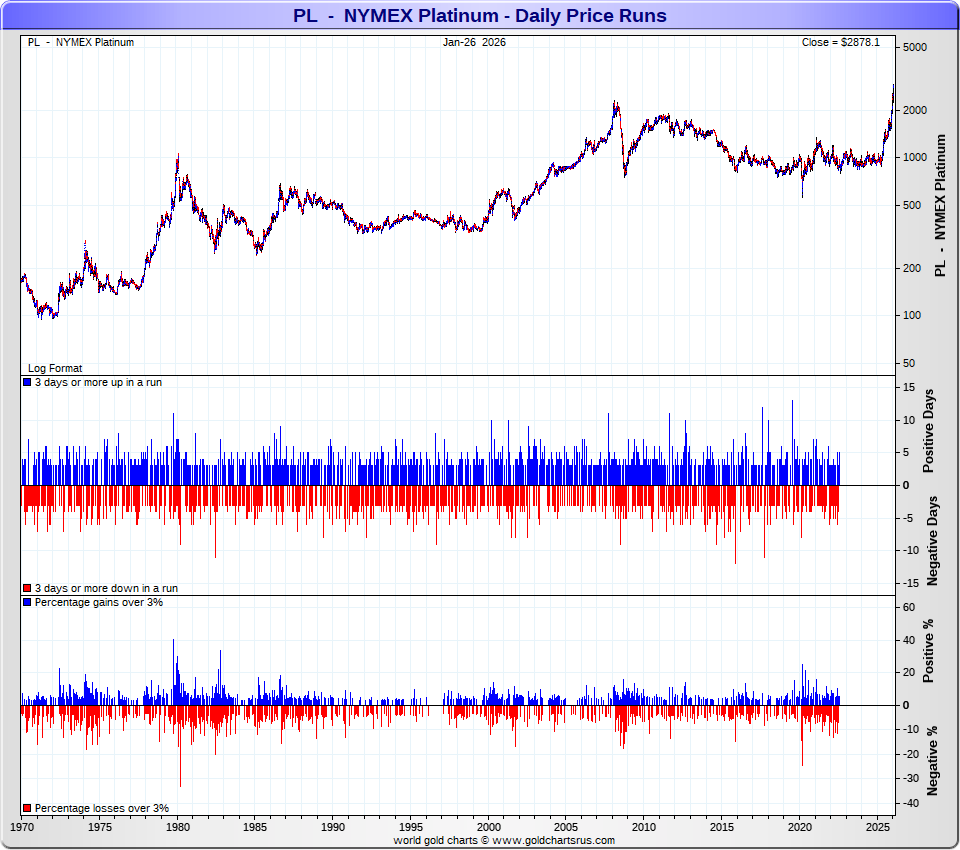Click the 'Jan-26 2026' date label
Image resolution: width=960 pixels, height=850 pixels.
click(x=474, y=42)
